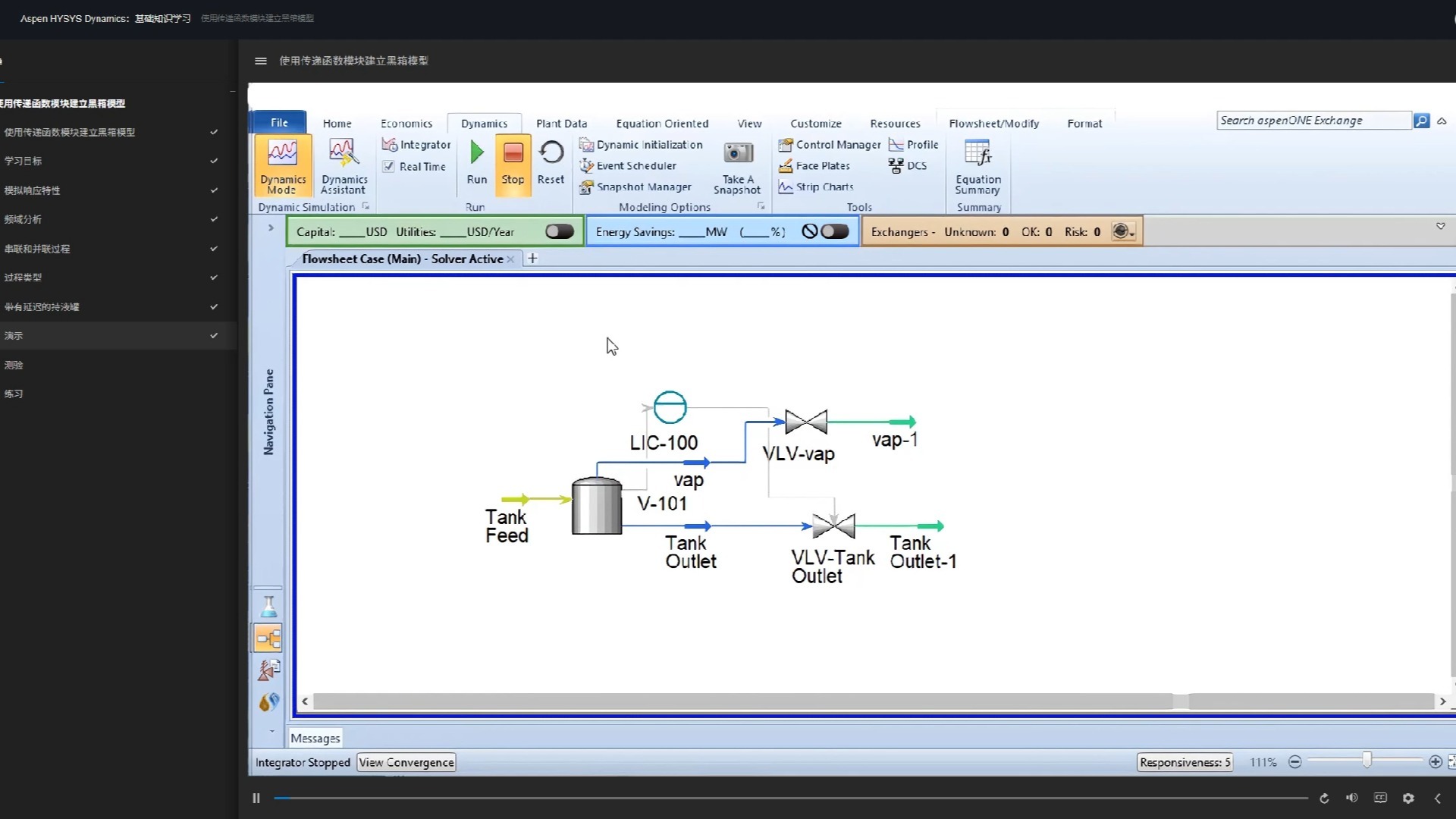The height and width of the screenshot is (819, 1456).
Task: Switch on the Capital USD economics toggle
Action: click(559, 231)
